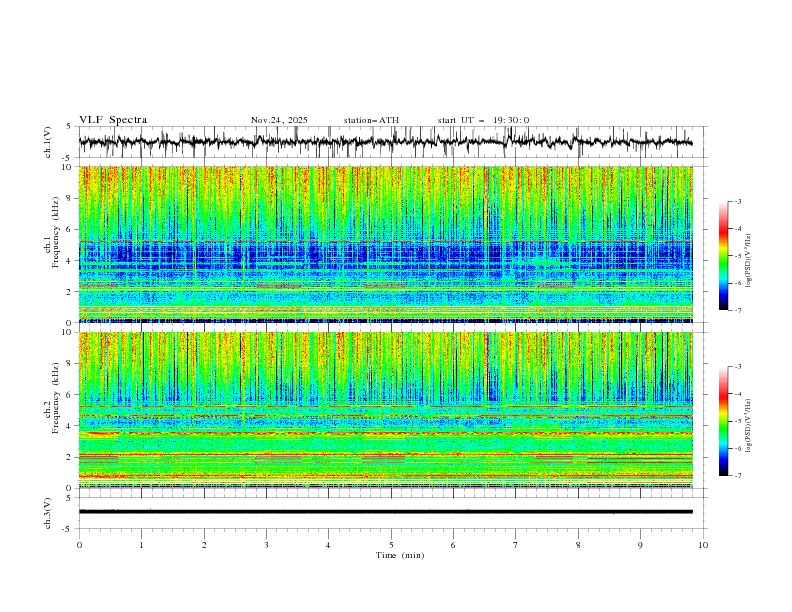Click the "6" kHz tick on ch.2 axis
The height and width of the screenshot is (612, 792).
tap(70, 395)
